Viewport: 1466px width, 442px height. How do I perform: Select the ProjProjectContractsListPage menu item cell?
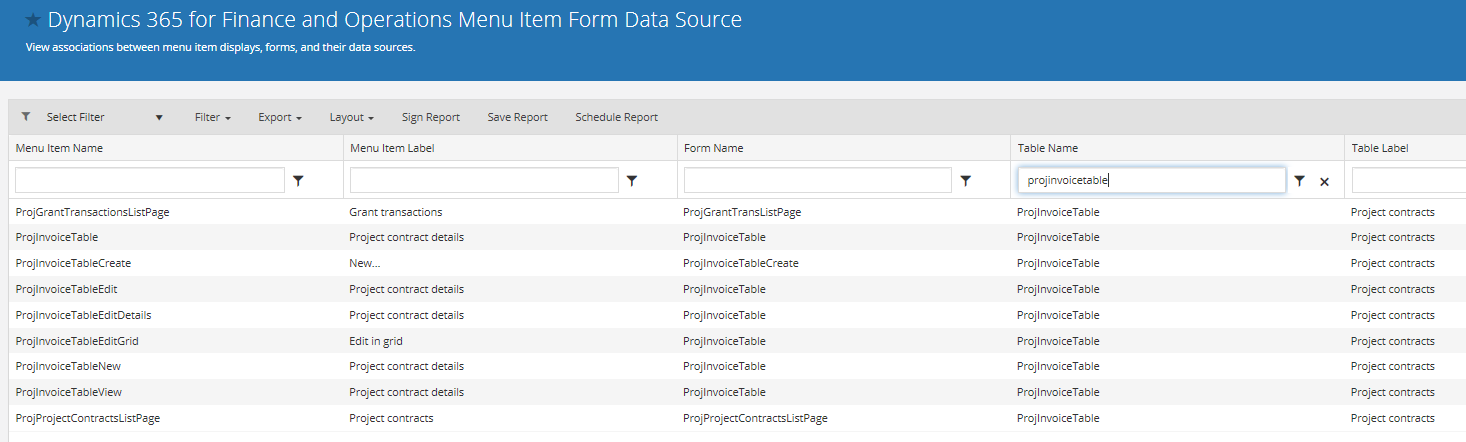tap(88, 418)
